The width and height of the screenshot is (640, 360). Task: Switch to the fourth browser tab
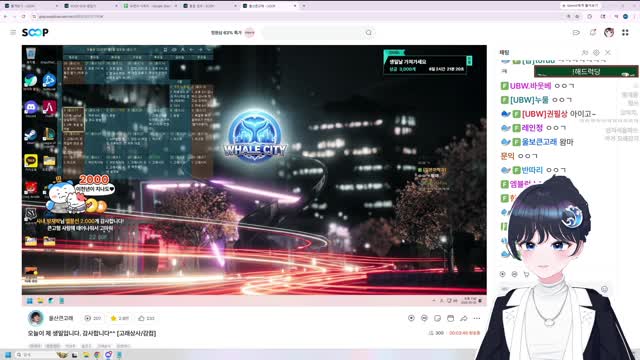(210, 6)
